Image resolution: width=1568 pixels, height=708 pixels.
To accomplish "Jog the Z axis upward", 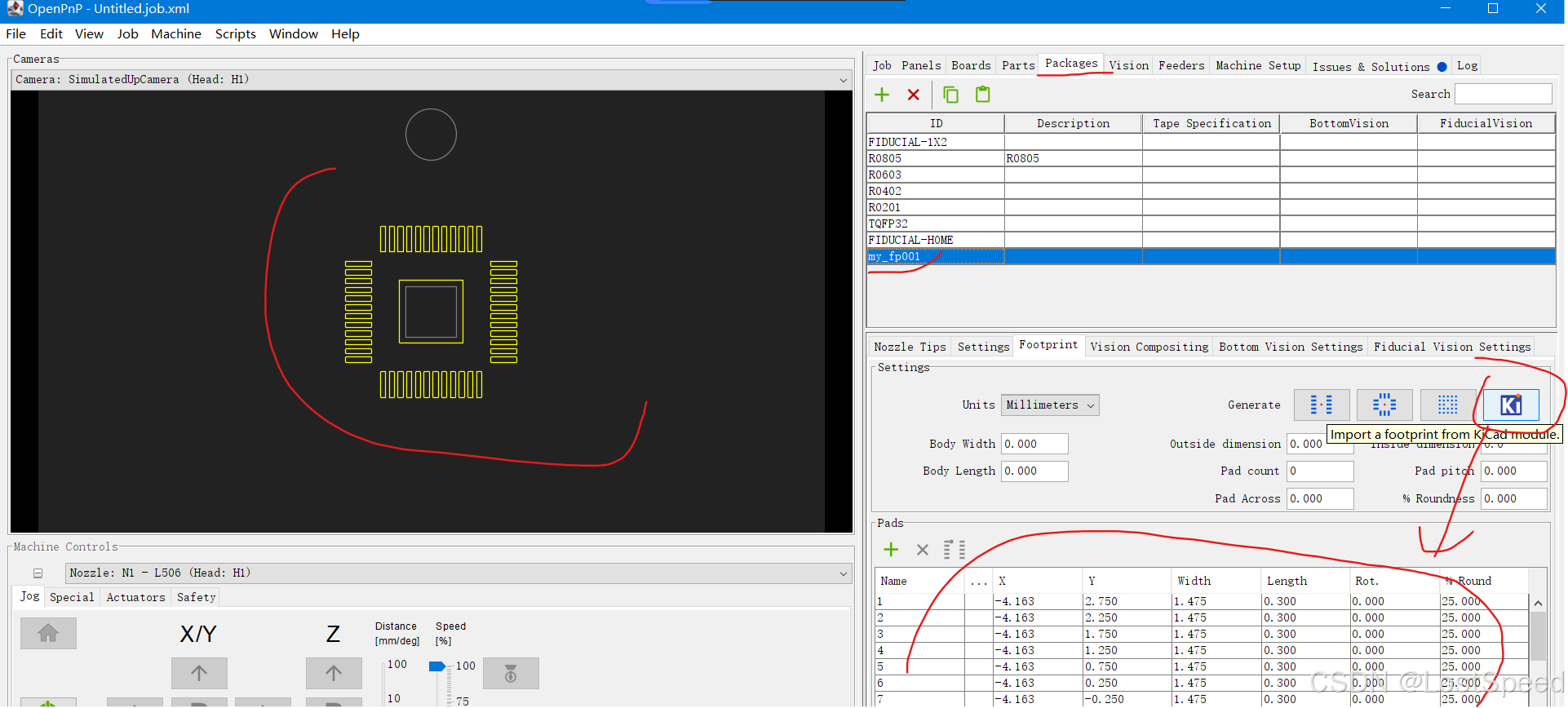I will coord(334,674).
